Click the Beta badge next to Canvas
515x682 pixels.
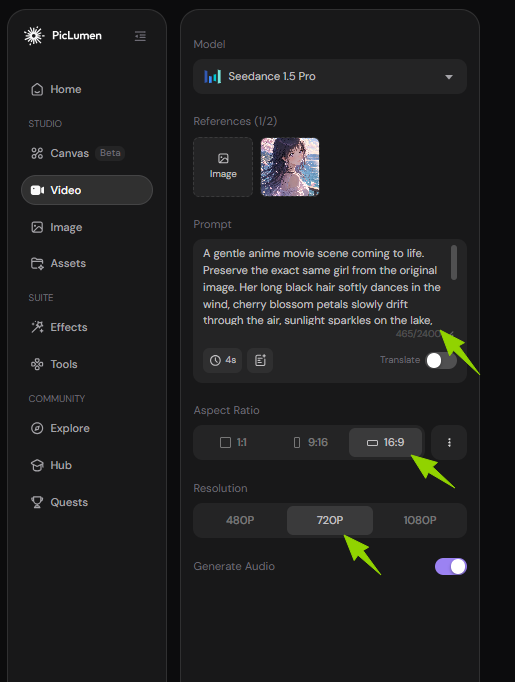[110, 153]
